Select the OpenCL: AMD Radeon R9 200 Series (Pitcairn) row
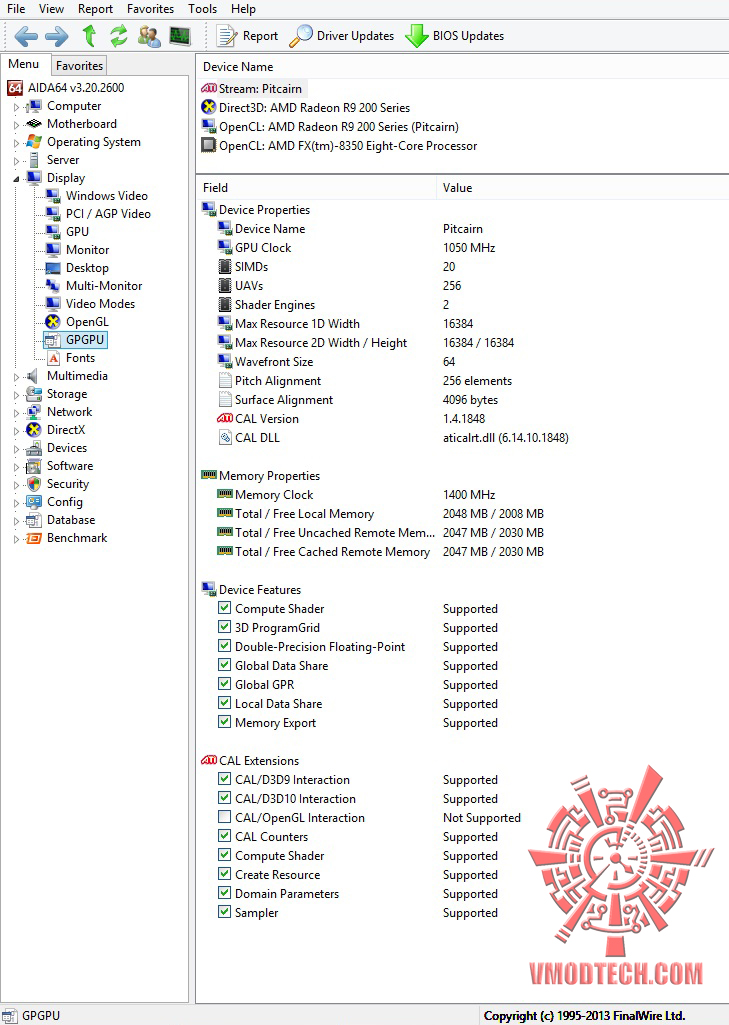Screen dimensions: 729x1025 [x=339, y=127]
